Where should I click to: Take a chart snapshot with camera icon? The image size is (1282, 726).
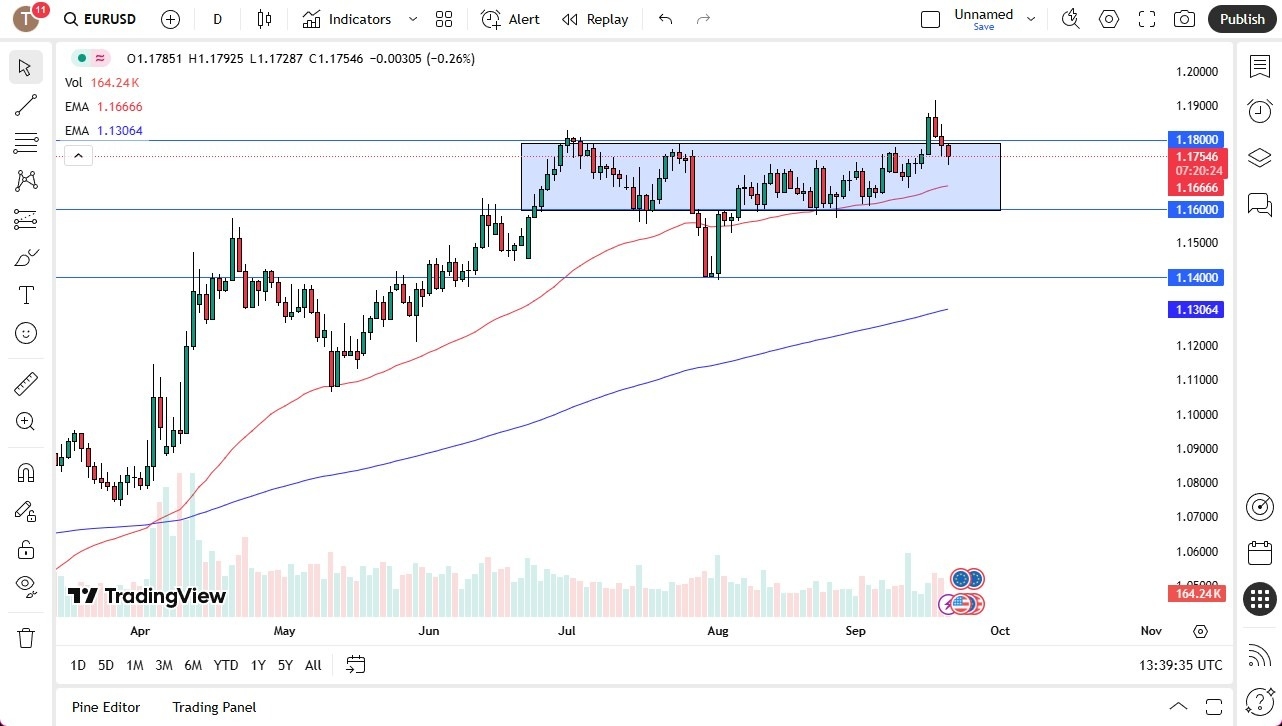1184,18
